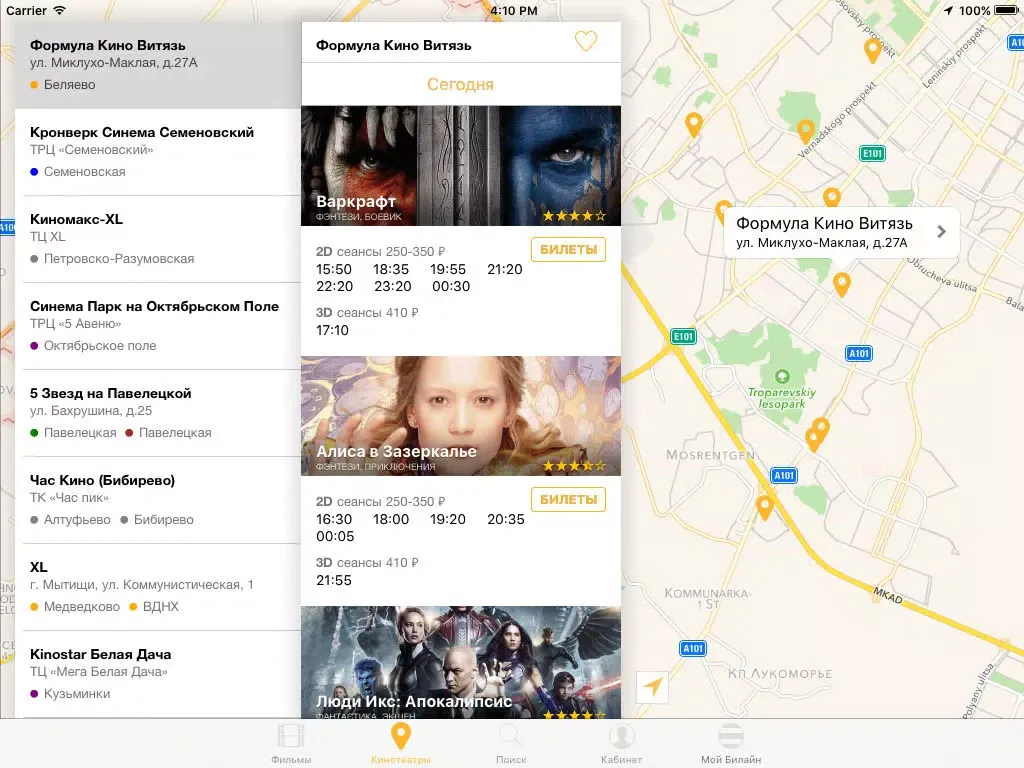1024x768 pixels.
Task: Choose the 22:20 Варкрафт showtime
Action: (334, 286)
